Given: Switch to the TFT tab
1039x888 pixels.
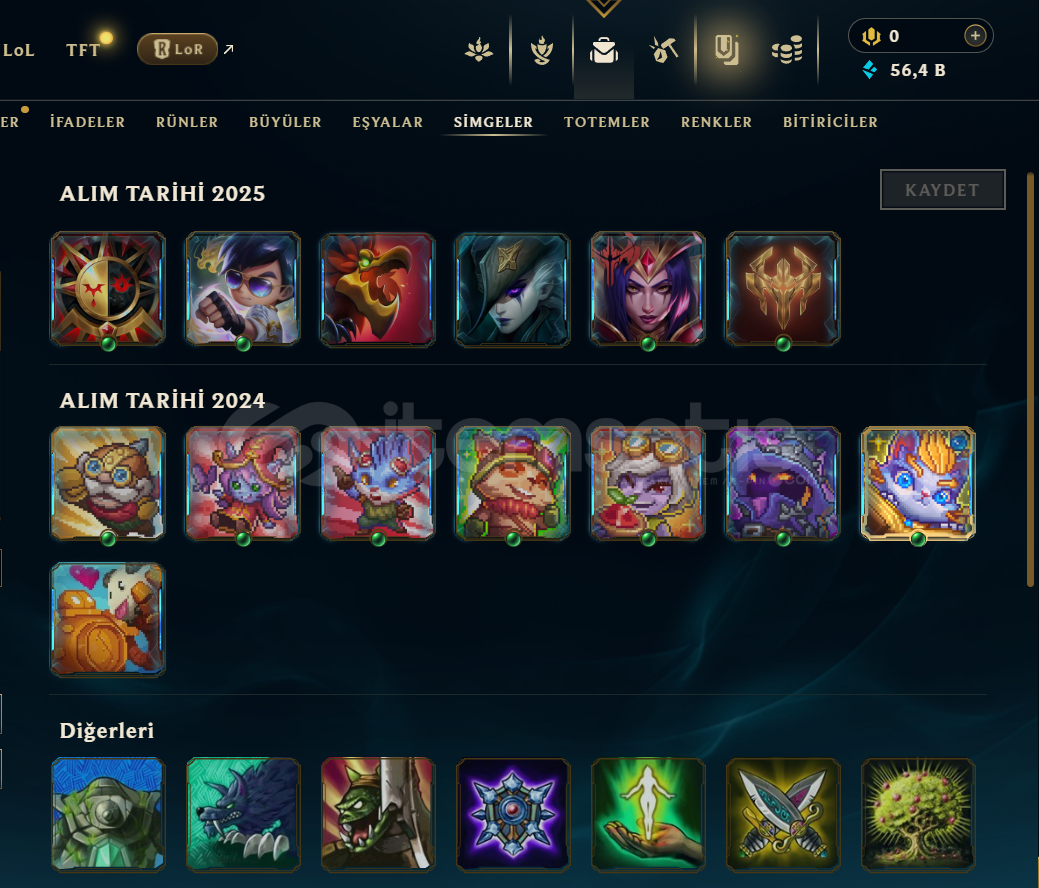Looking at the screenshot, I should [83, 50].
